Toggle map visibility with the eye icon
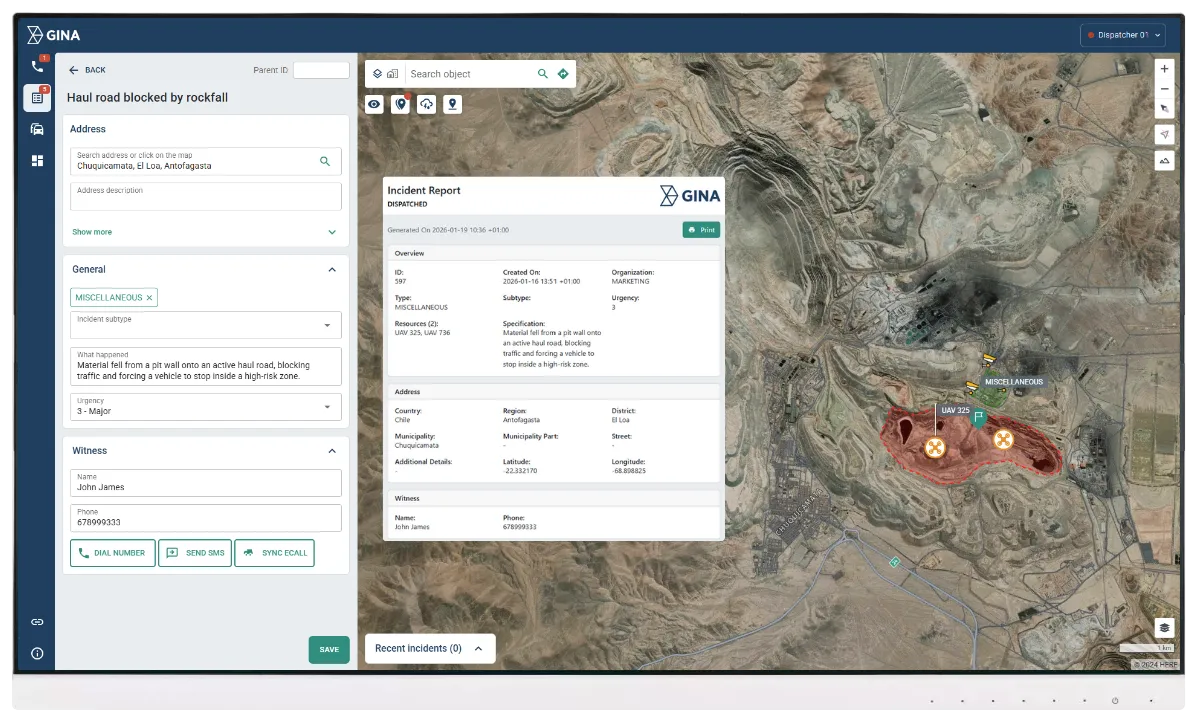 (x=374, y=104)
